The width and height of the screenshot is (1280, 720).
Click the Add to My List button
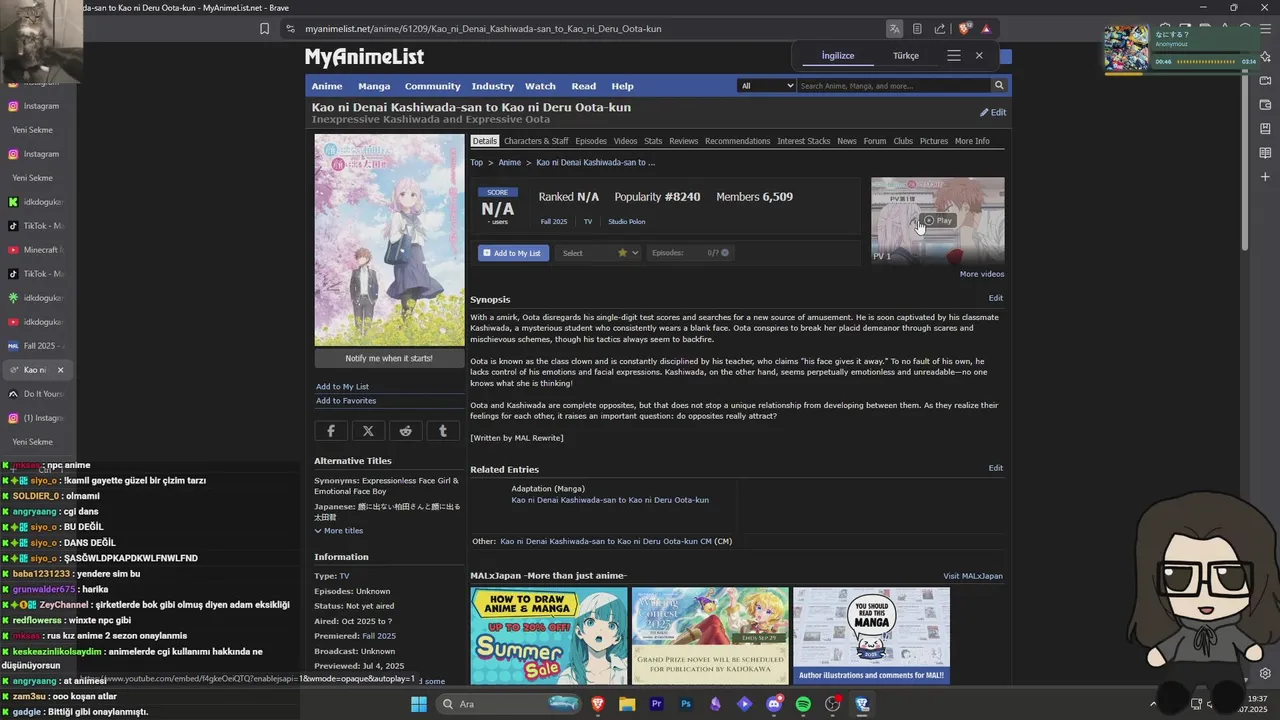[x=513, y=253]
